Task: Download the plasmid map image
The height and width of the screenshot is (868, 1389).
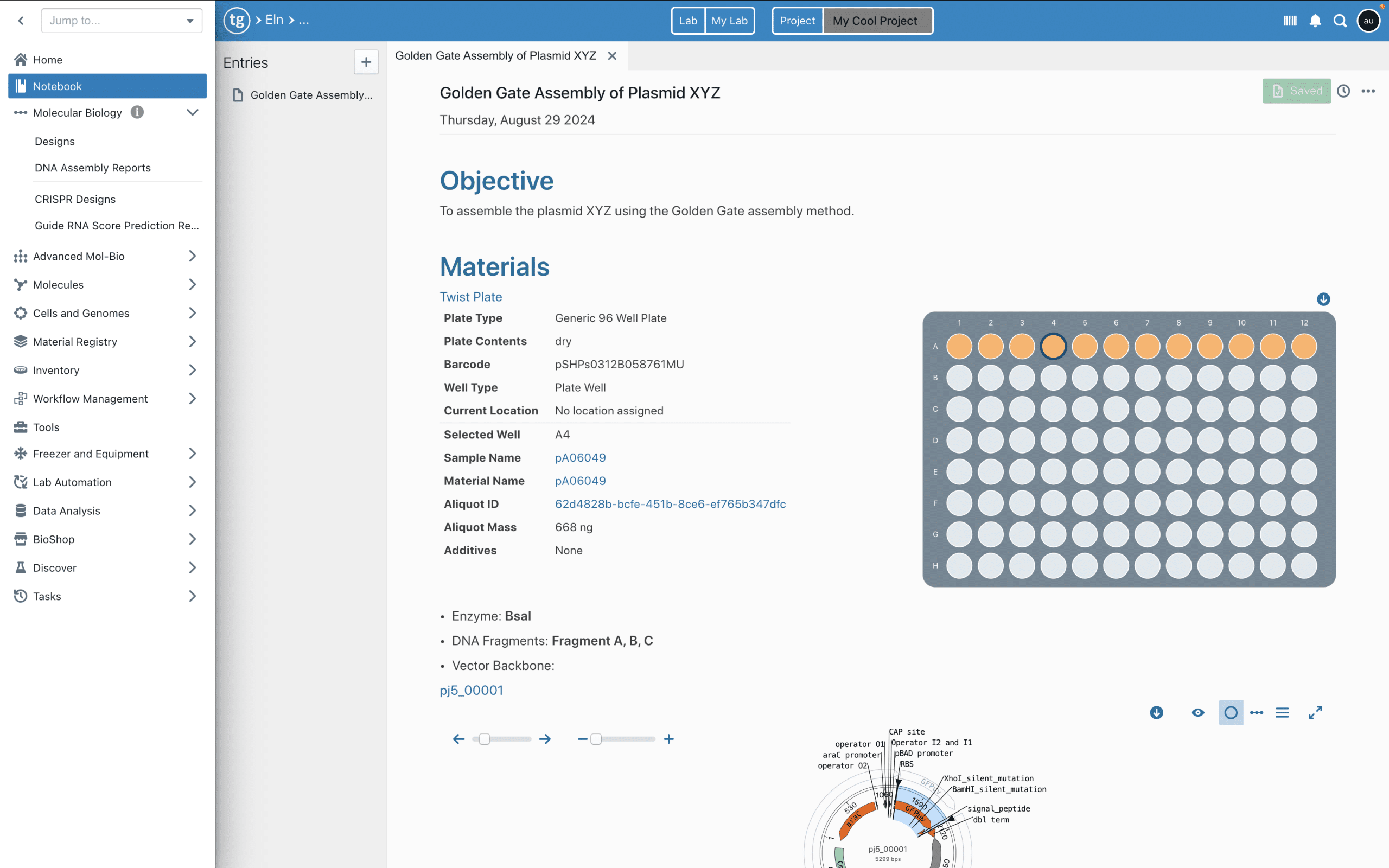Action: click(1156, 712)
